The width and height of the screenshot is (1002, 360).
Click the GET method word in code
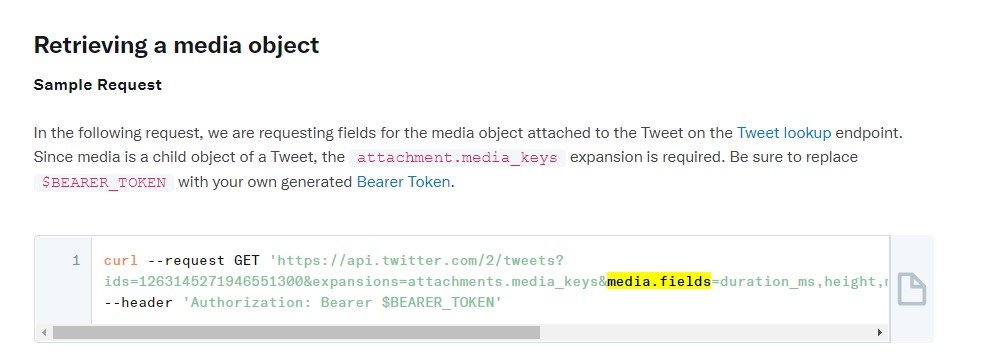(247, 261)
